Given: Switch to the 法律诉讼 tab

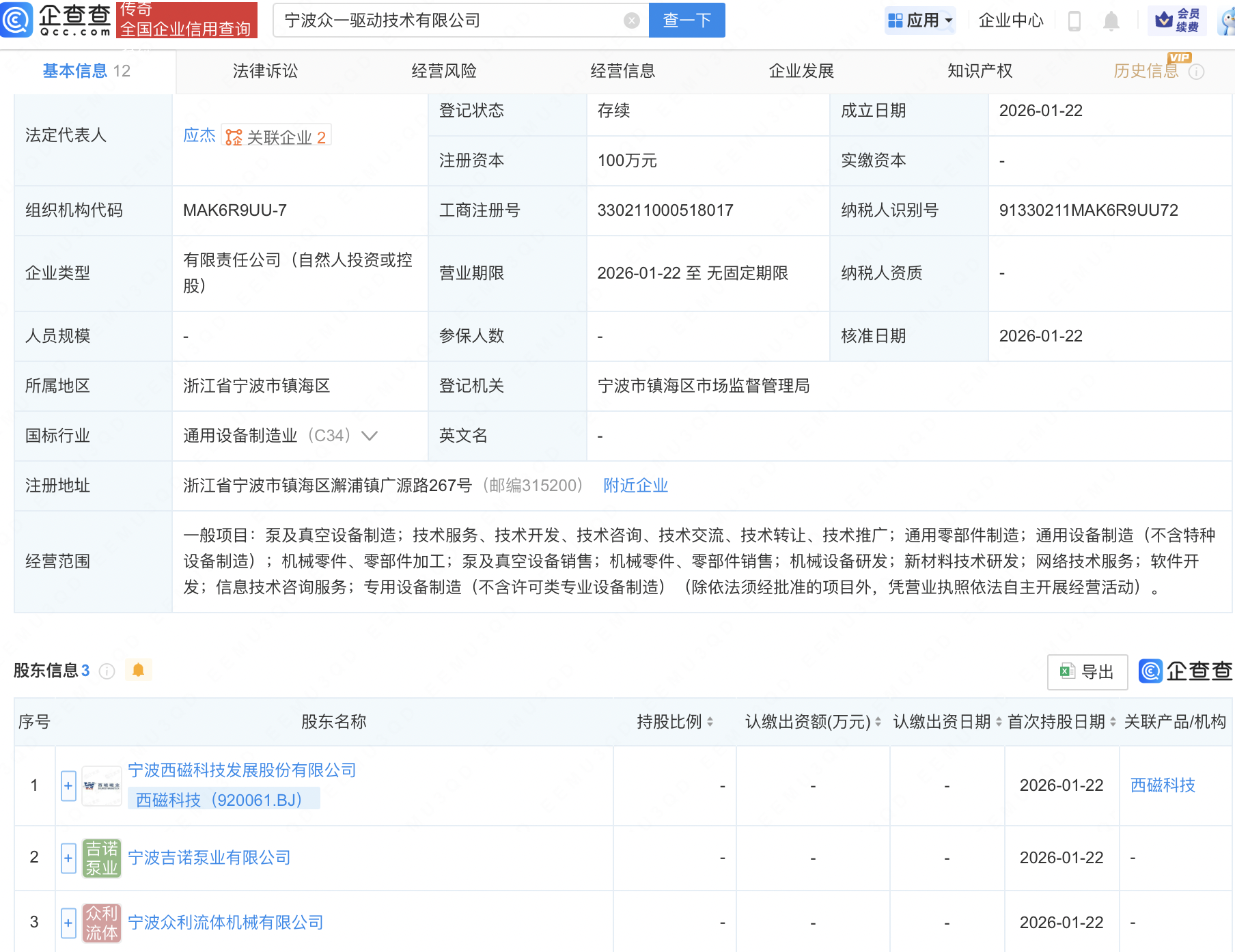Looking at the screenshot, I should pyautogui.click(x=265, y=71).
